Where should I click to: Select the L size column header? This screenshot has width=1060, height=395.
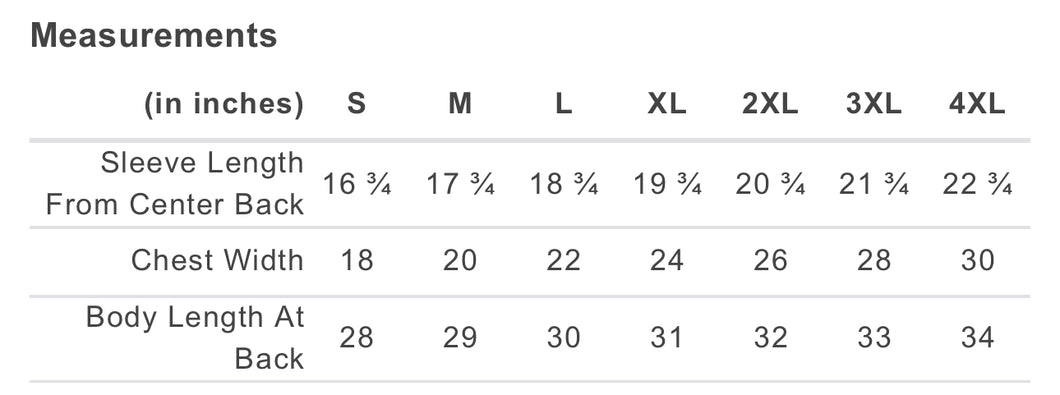(x=564, y=104)
